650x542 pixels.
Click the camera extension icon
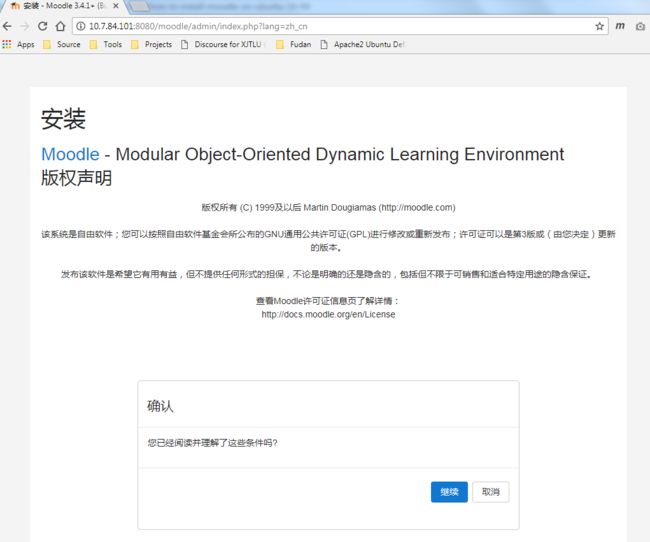click(640, 27)
